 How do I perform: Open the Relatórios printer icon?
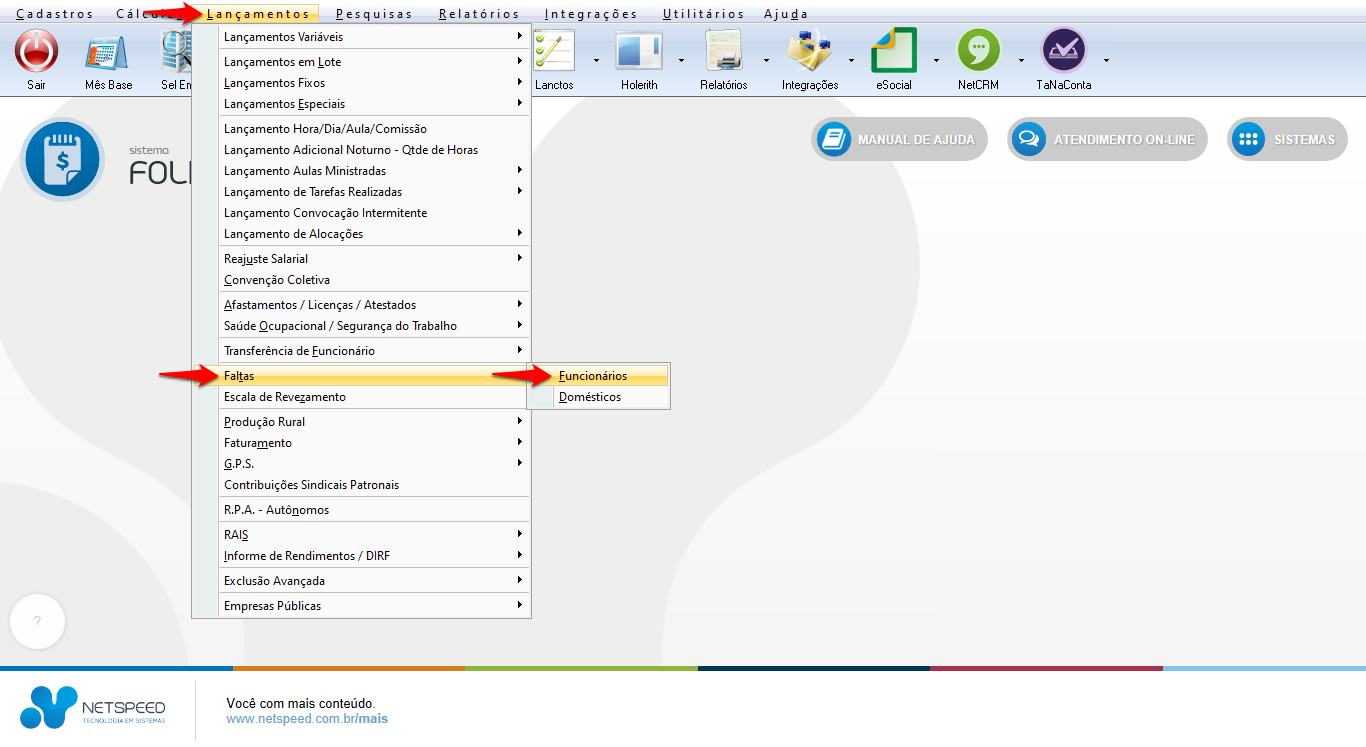[x=723, y=51]
